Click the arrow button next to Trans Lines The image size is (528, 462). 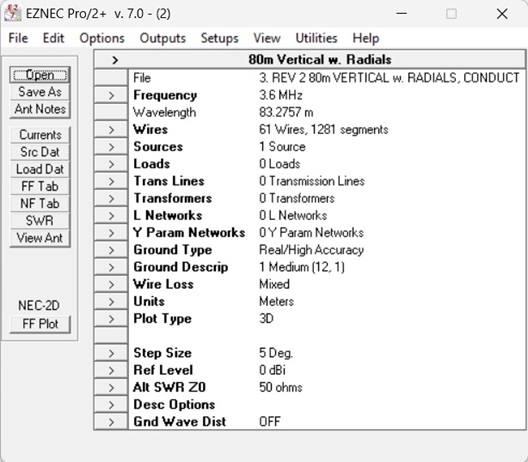(111, 182)
